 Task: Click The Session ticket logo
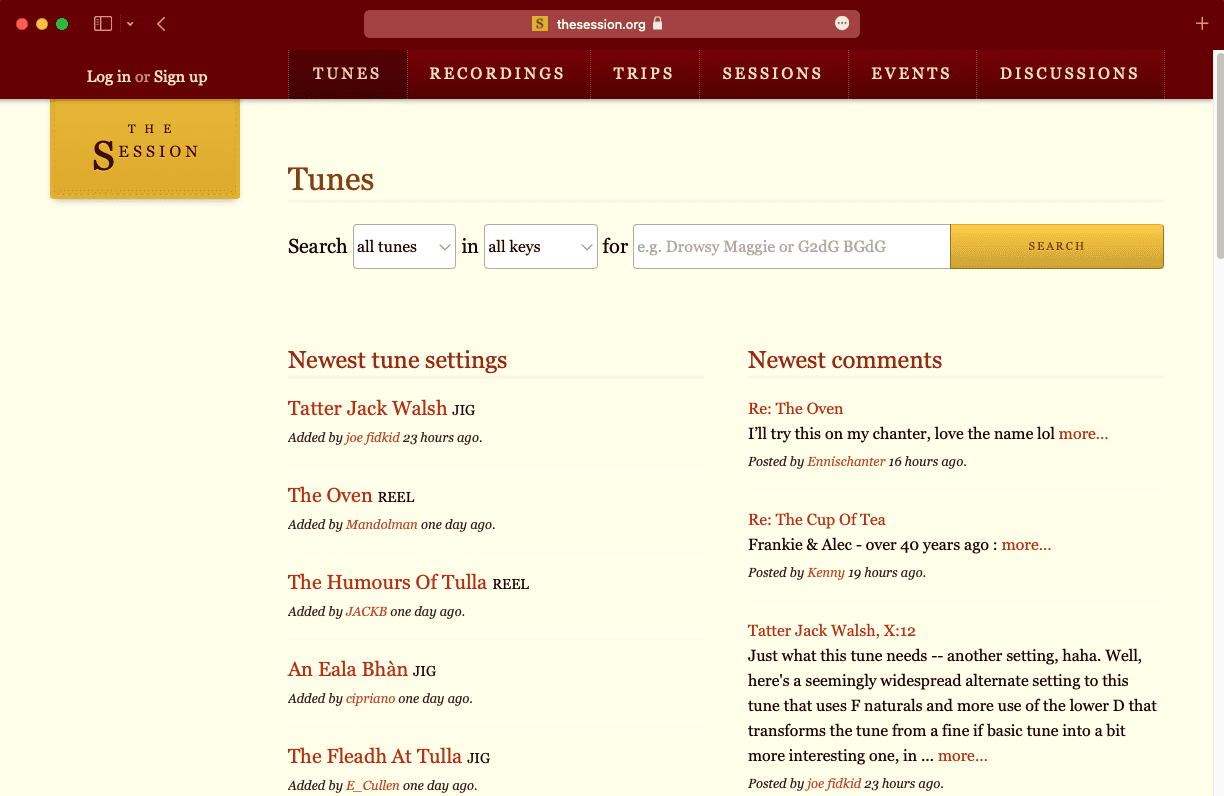tap(144, 148)
